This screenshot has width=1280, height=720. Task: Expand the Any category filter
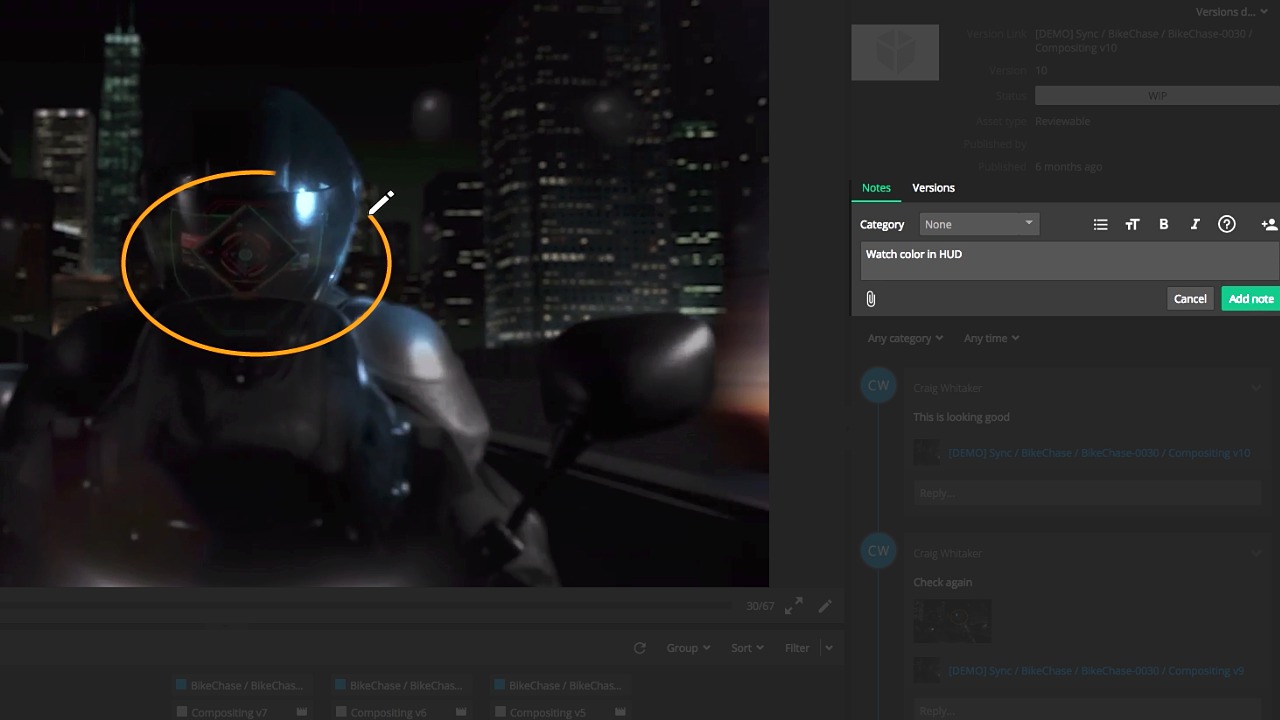tap(905, 338)
